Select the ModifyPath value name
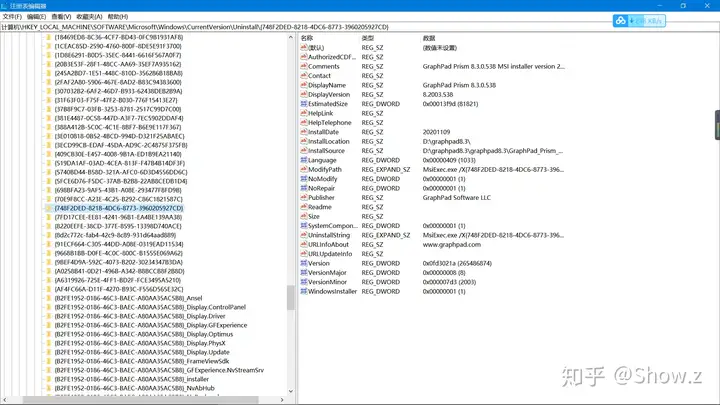The image size is (720, 405). tap(325, 169)
